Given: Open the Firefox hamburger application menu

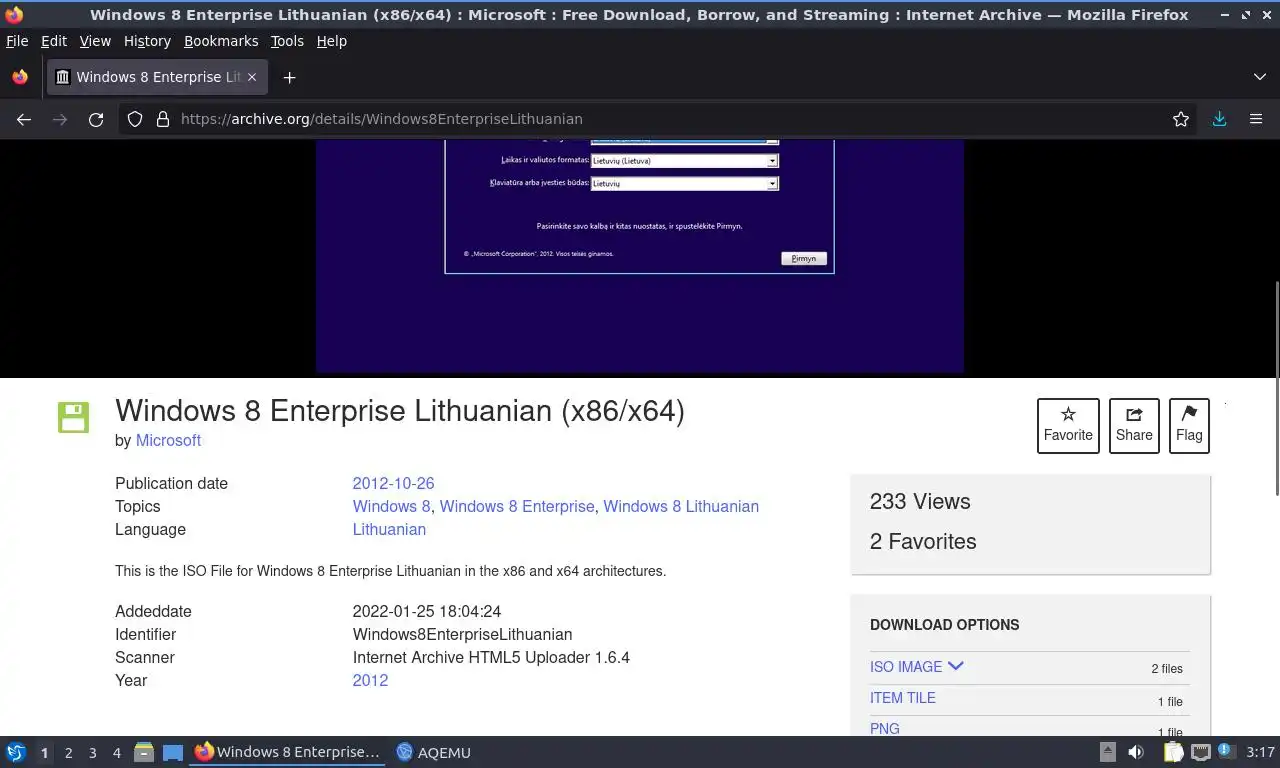Looking at the screenshot, I should point(1256,119).
